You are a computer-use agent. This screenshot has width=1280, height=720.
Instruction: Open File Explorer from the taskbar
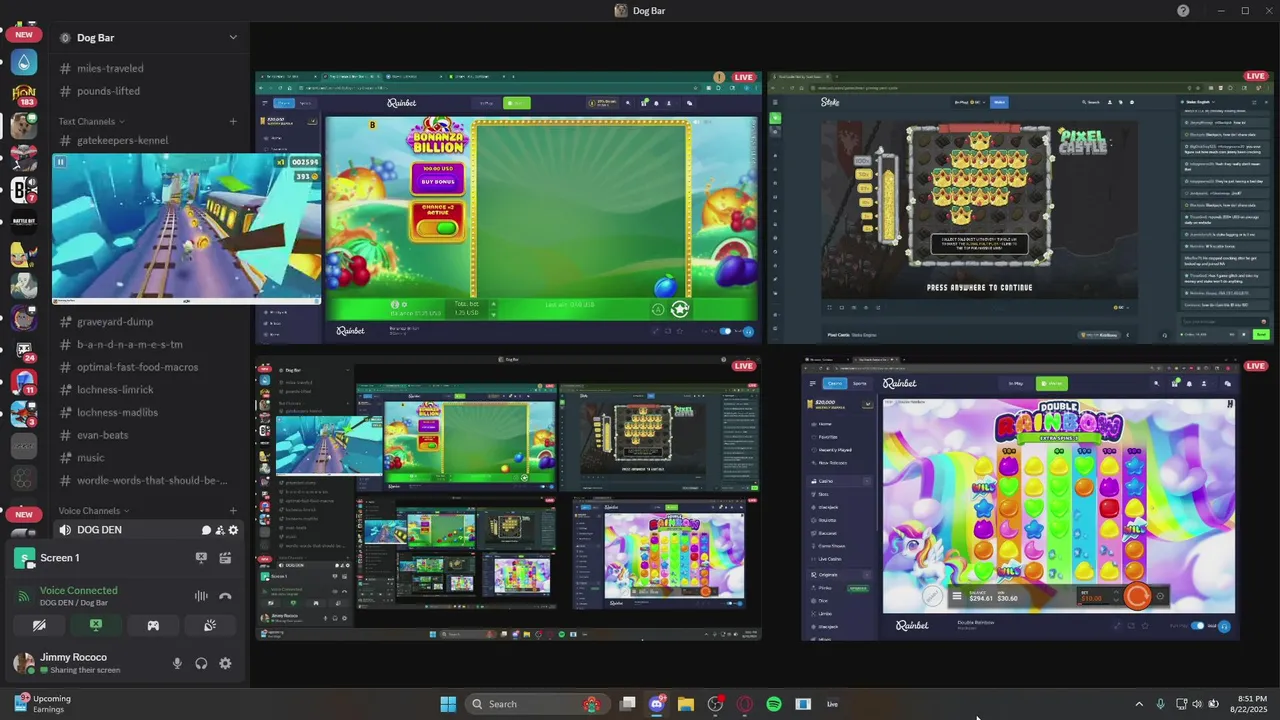(x=686, y=704)
